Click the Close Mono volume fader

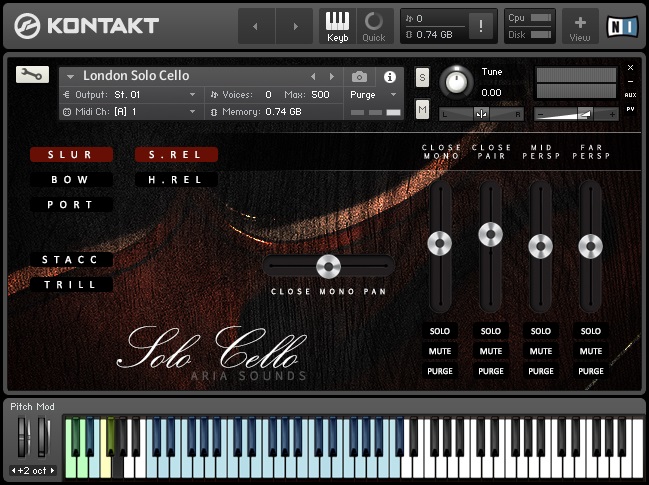pos(440,243)
